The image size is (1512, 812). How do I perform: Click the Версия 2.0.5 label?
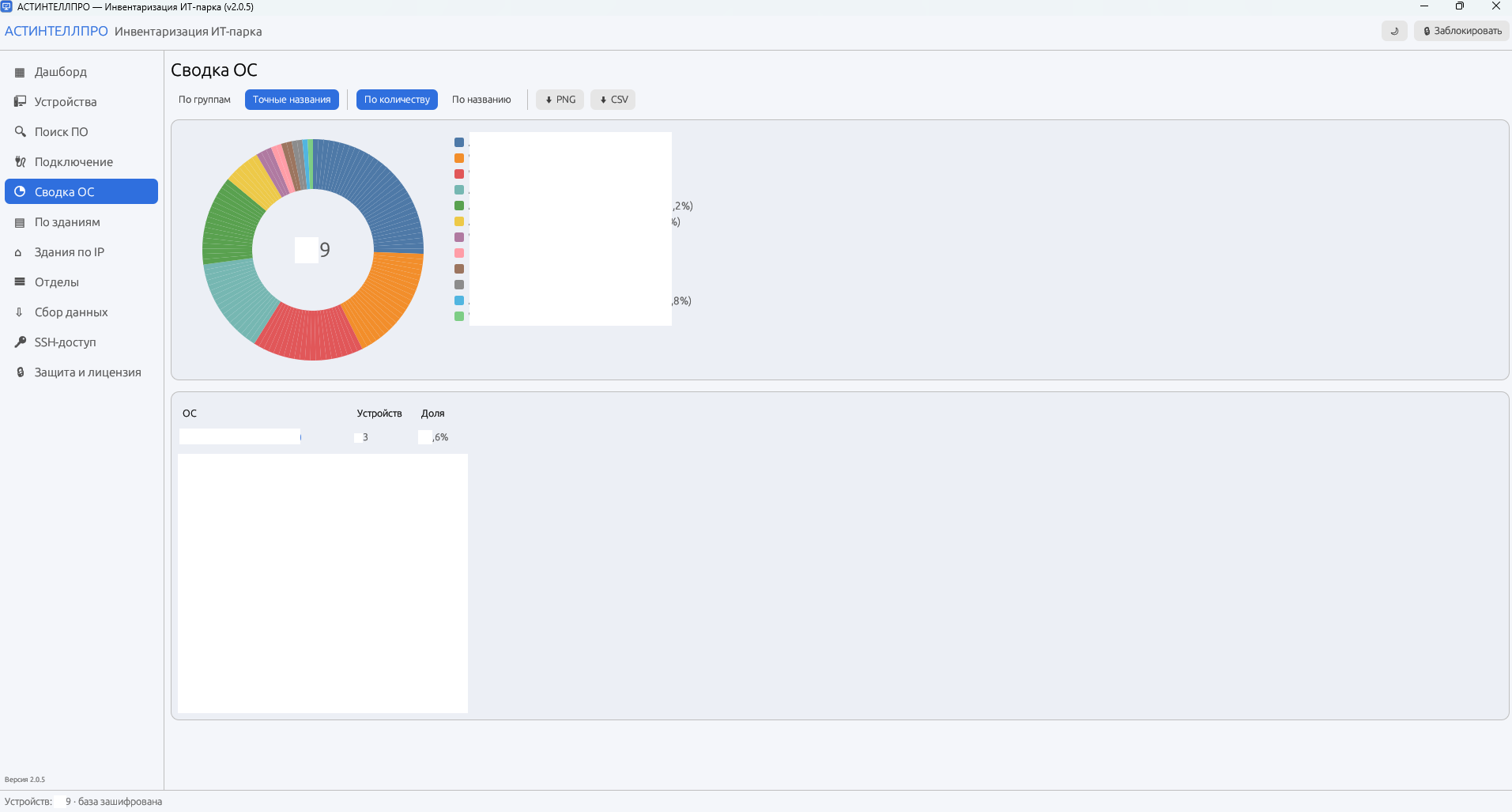[x=25, y=780]
